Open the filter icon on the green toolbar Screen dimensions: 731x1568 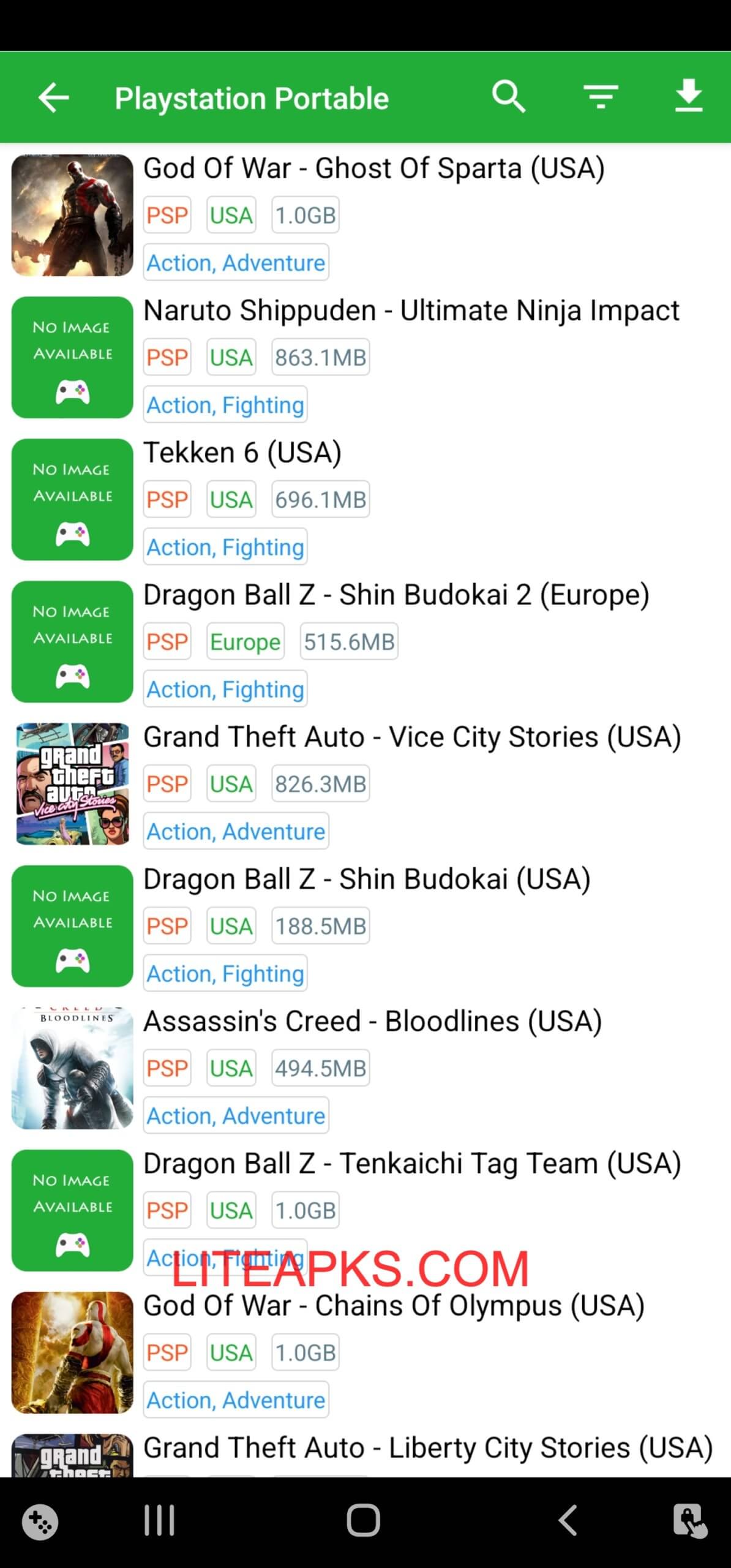[599, 97]
